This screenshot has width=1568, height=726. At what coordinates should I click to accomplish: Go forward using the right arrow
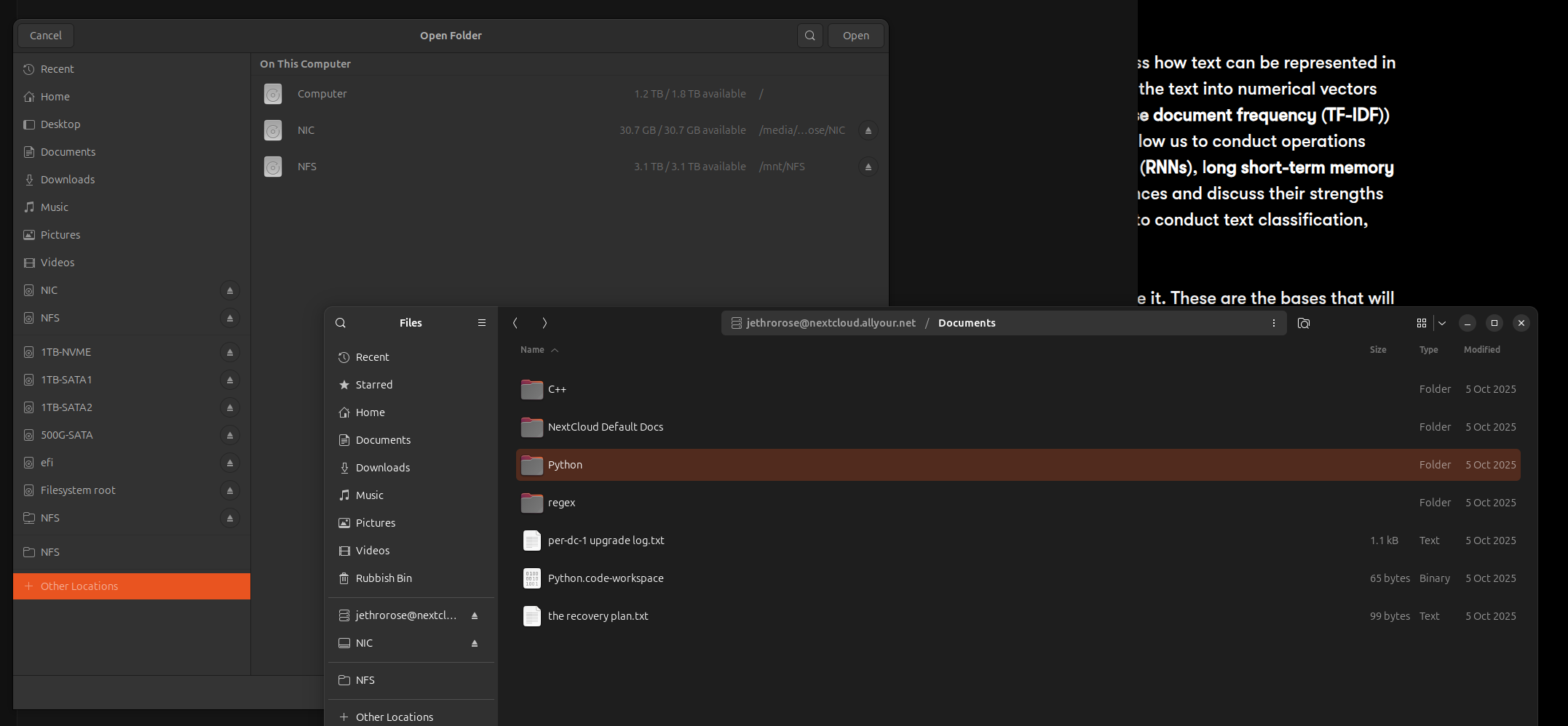[x=545, y=323]
